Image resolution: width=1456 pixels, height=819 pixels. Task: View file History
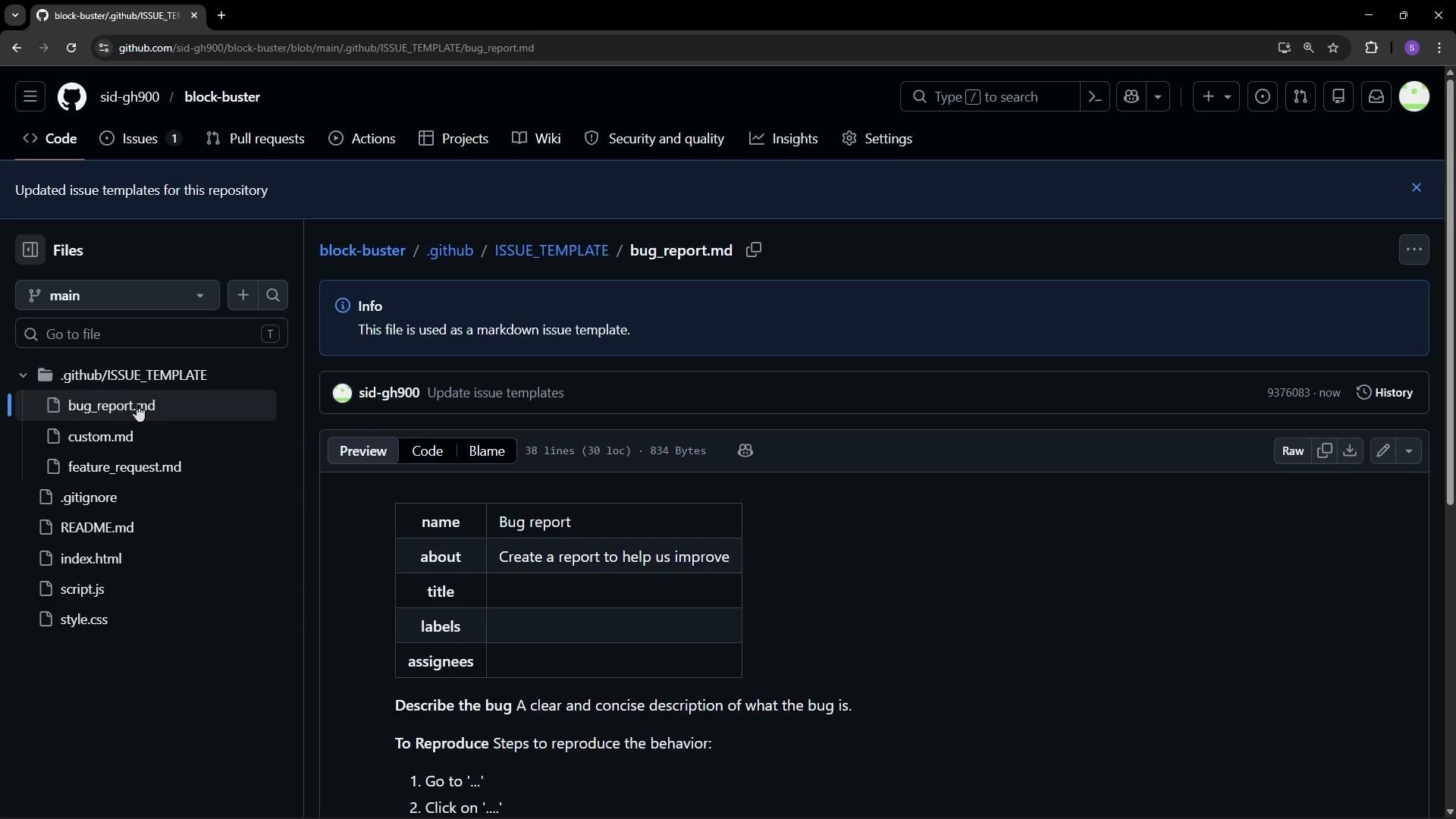[1385, 393]
